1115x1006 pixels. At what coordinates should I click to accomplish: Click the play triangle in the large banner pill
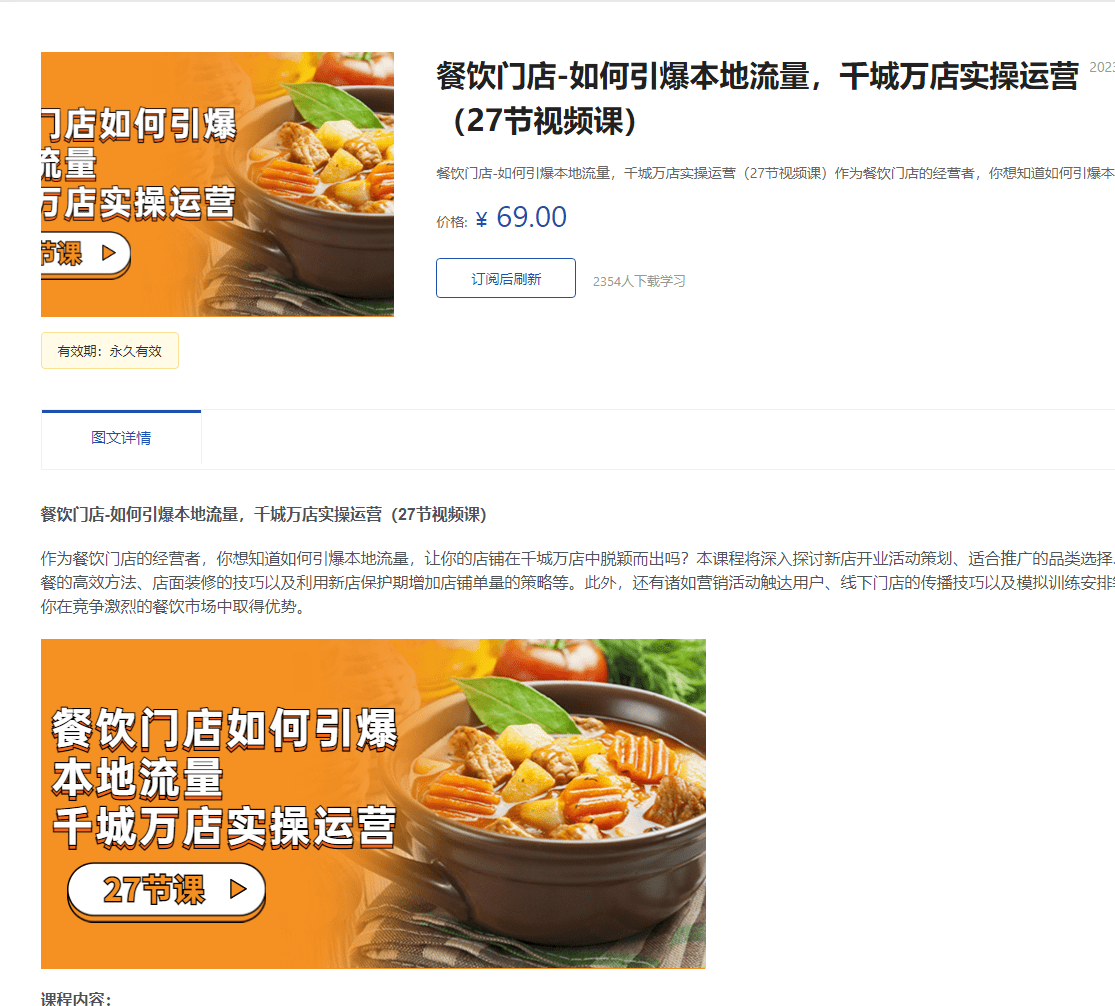(x=238, y=889)
